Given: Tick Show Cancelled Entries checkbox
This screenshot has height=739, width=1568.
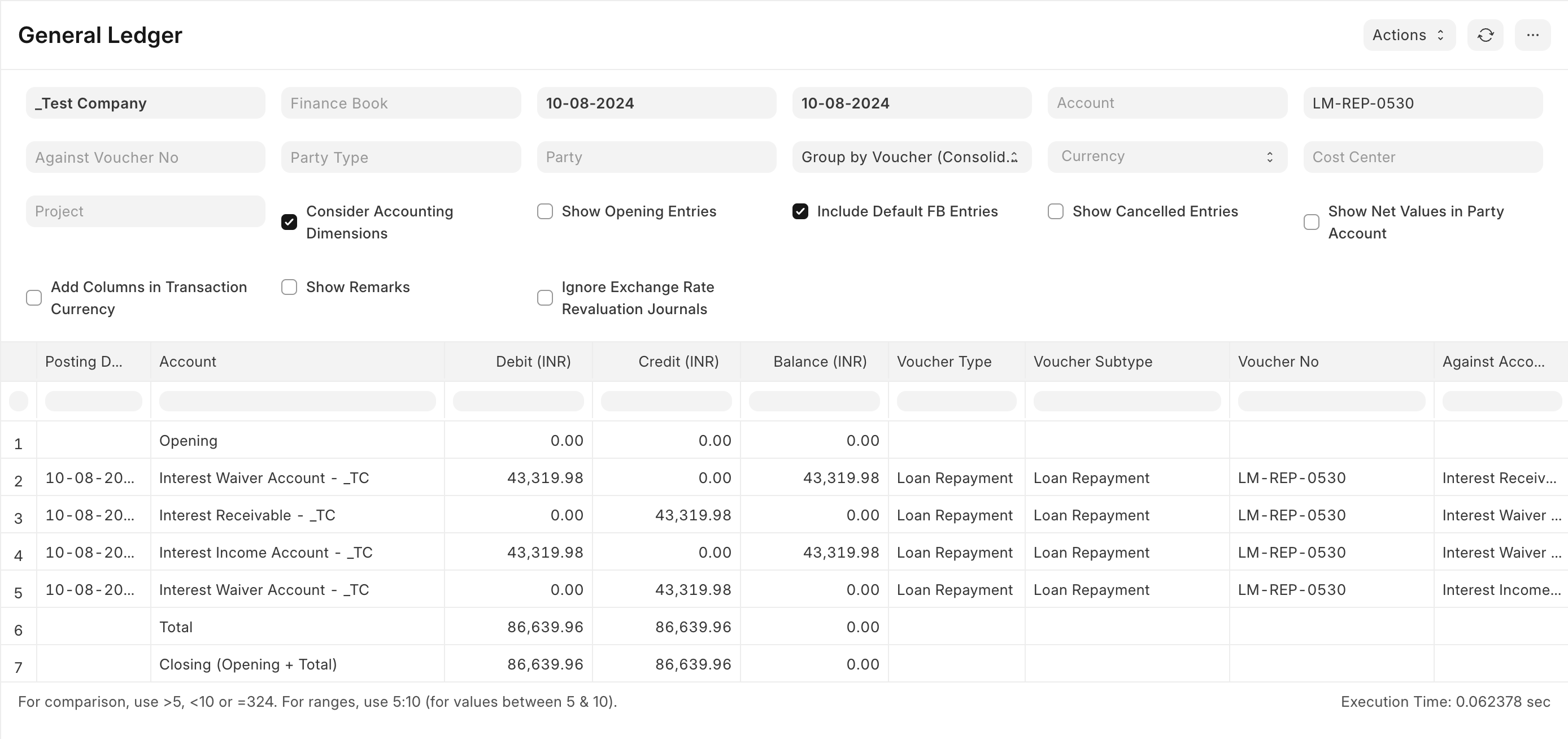Looking at the screenshot, I should (x=1056, y=211).
